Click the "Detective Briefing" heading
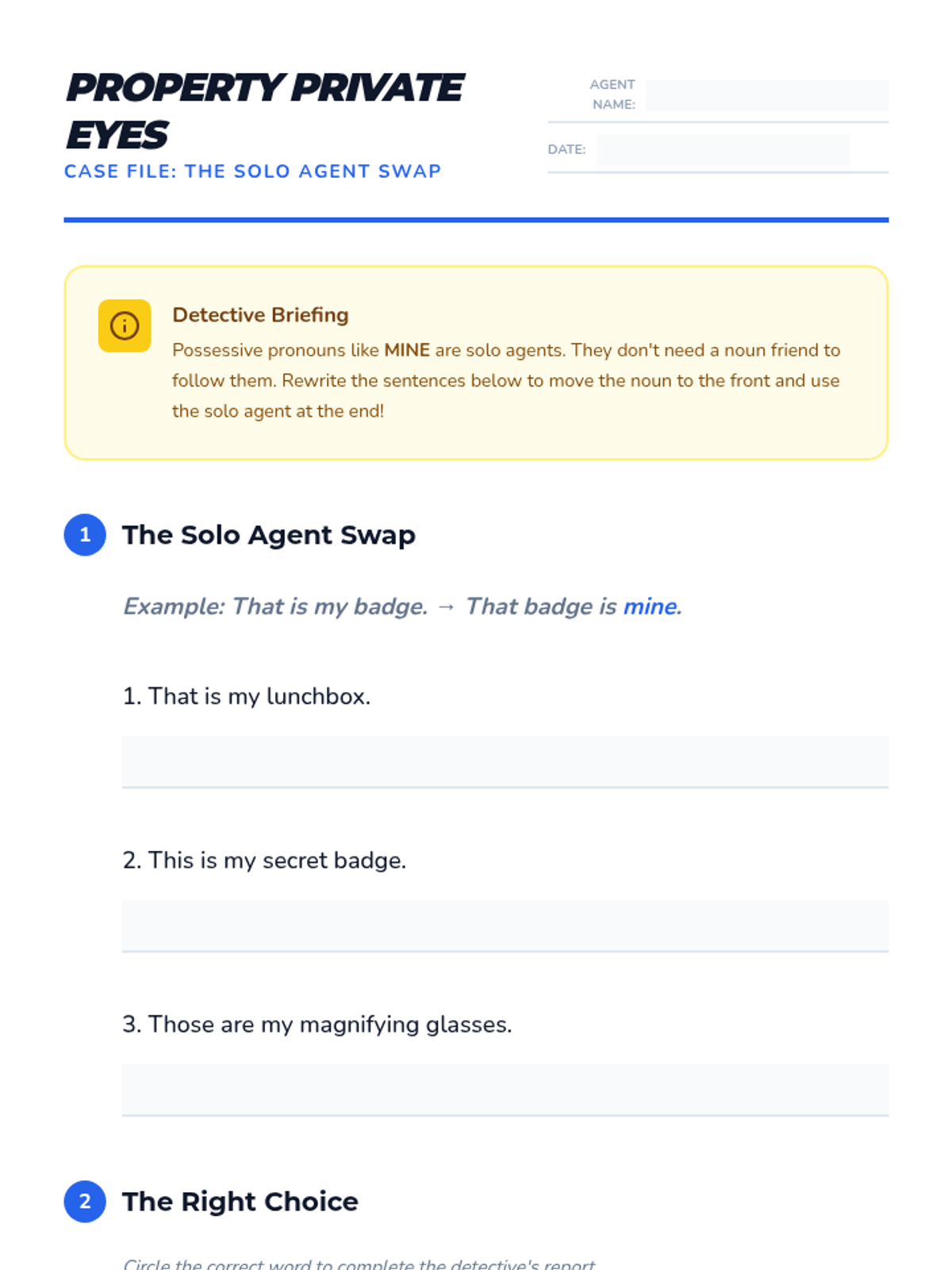The width and height of the screenshot is (952, 1270). tap(260, 315)
